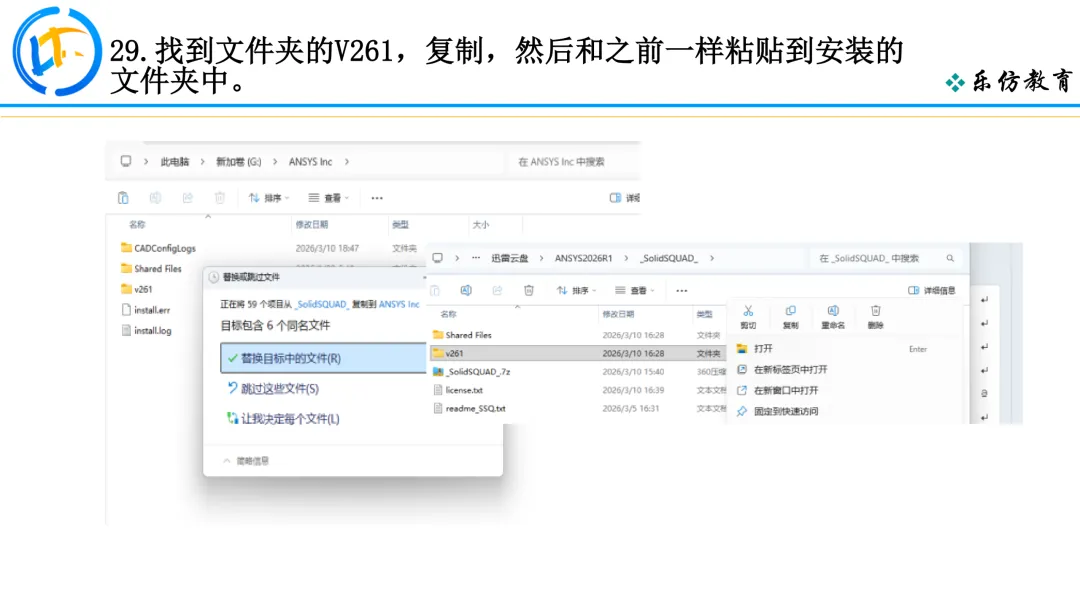Click the date 2026/3/5 16:31 for readme_SSQ.txt
The height and width of the screenshot is (608, 1080).
coord(631,408)
